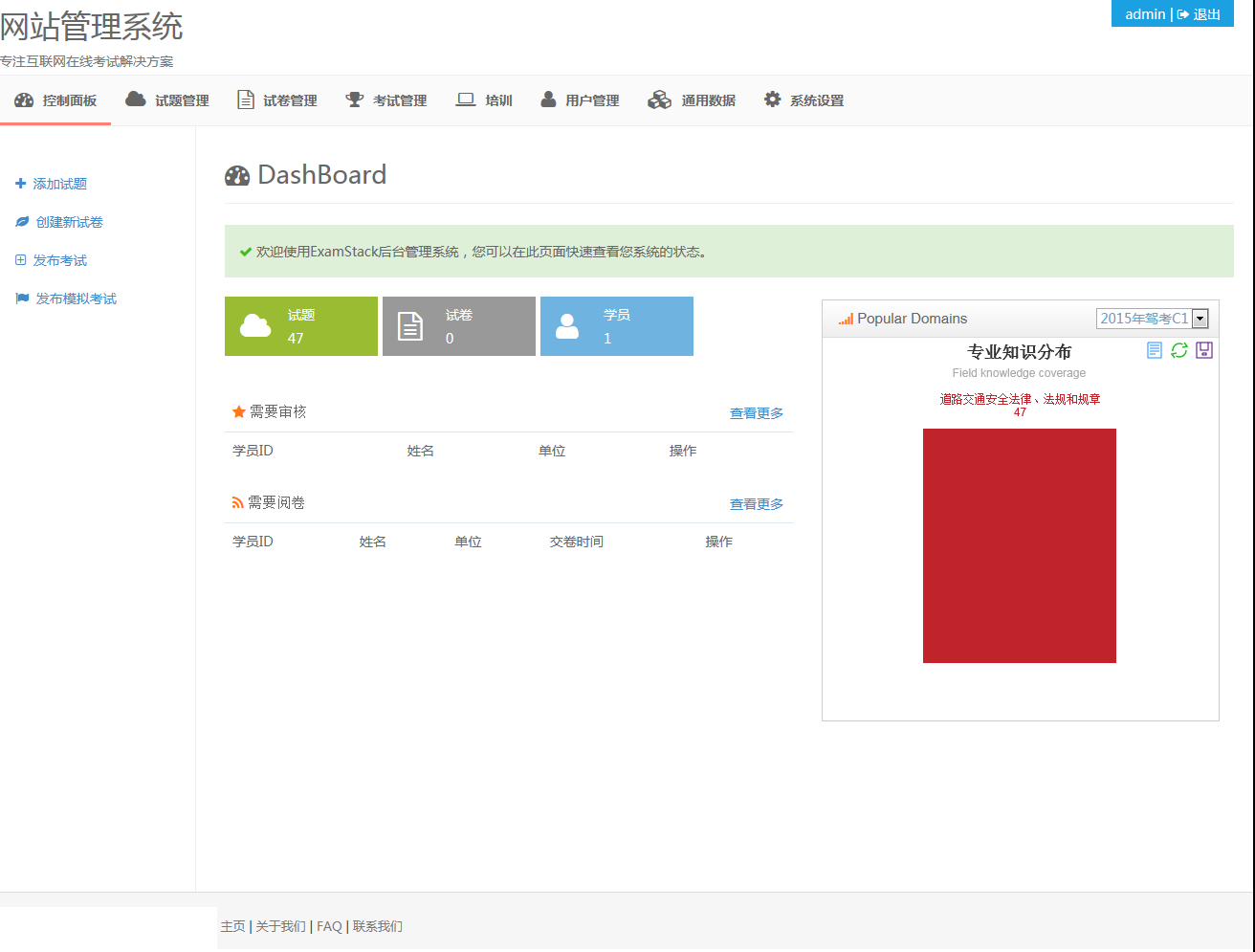Switch to the 试题管理 tab
Viewport: 1255px width, 952px height.
[167, 100]
